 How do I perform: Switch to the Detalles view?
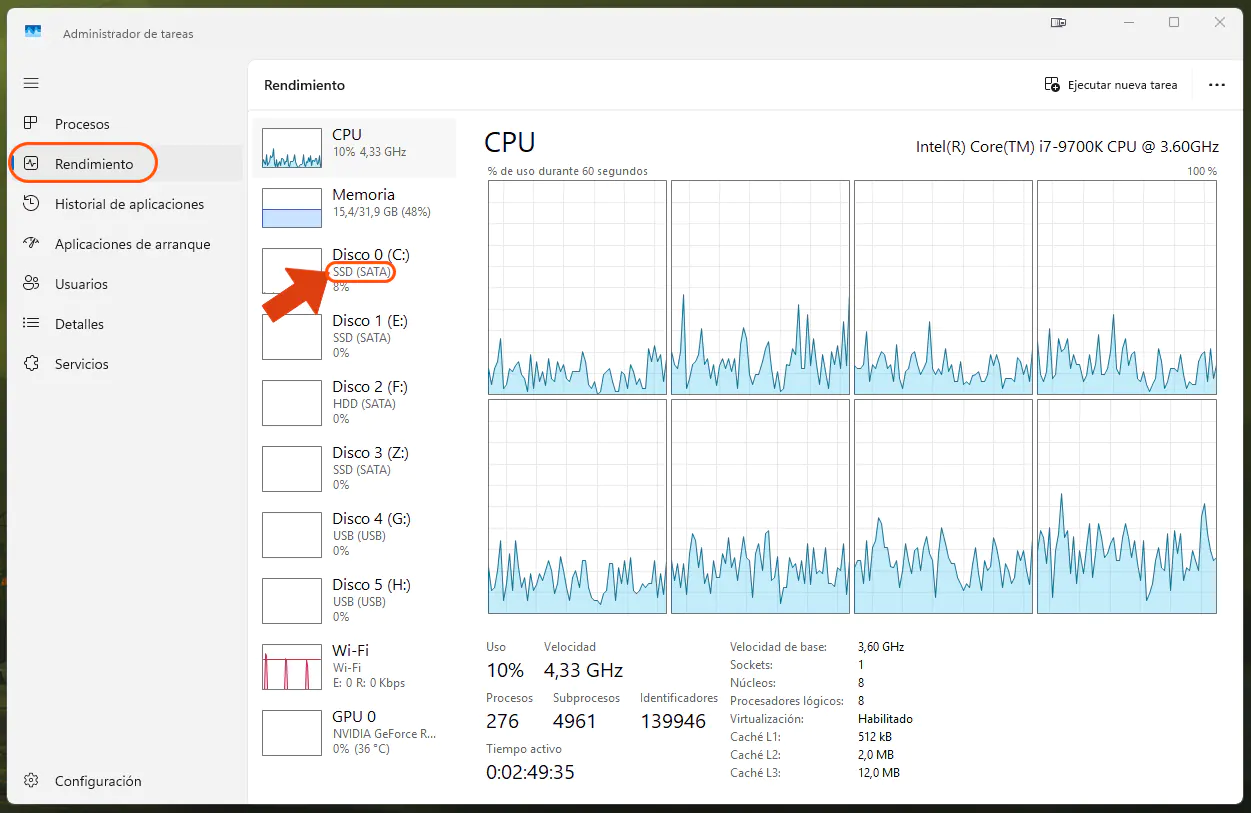(79, 323)
